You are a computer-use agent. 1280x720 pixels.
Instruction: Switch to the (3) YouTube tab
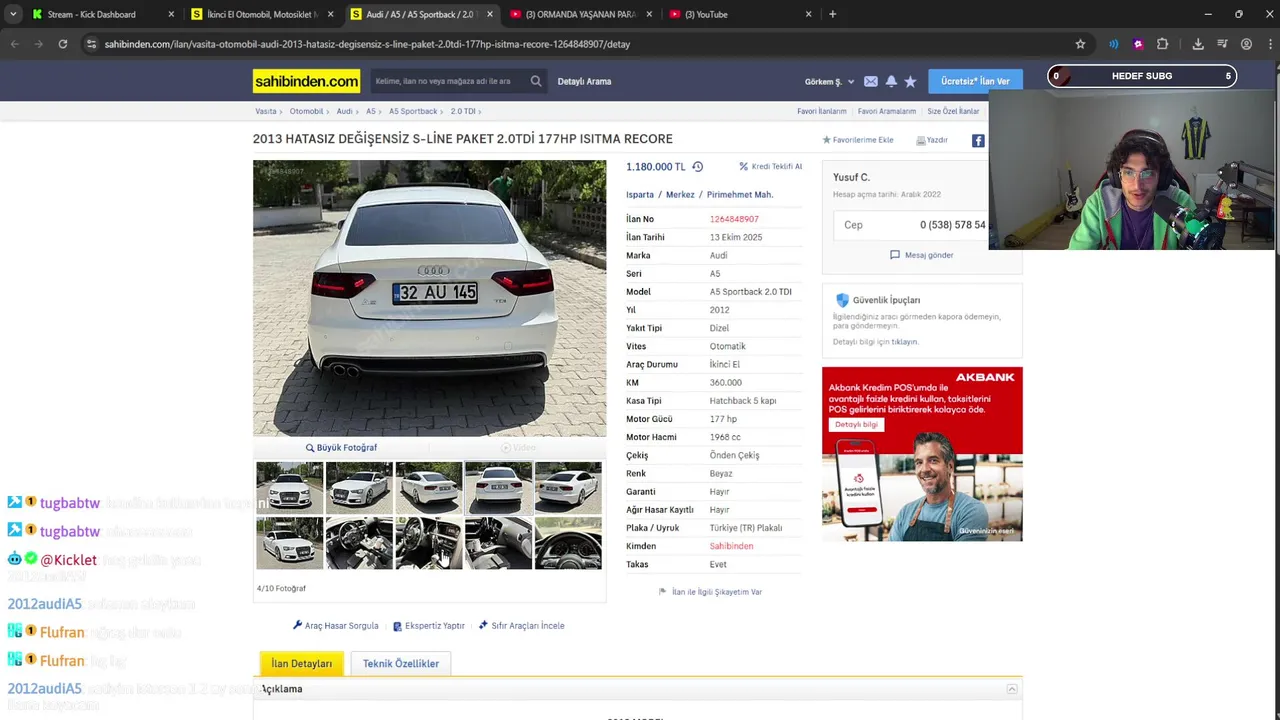pos(740,14)
